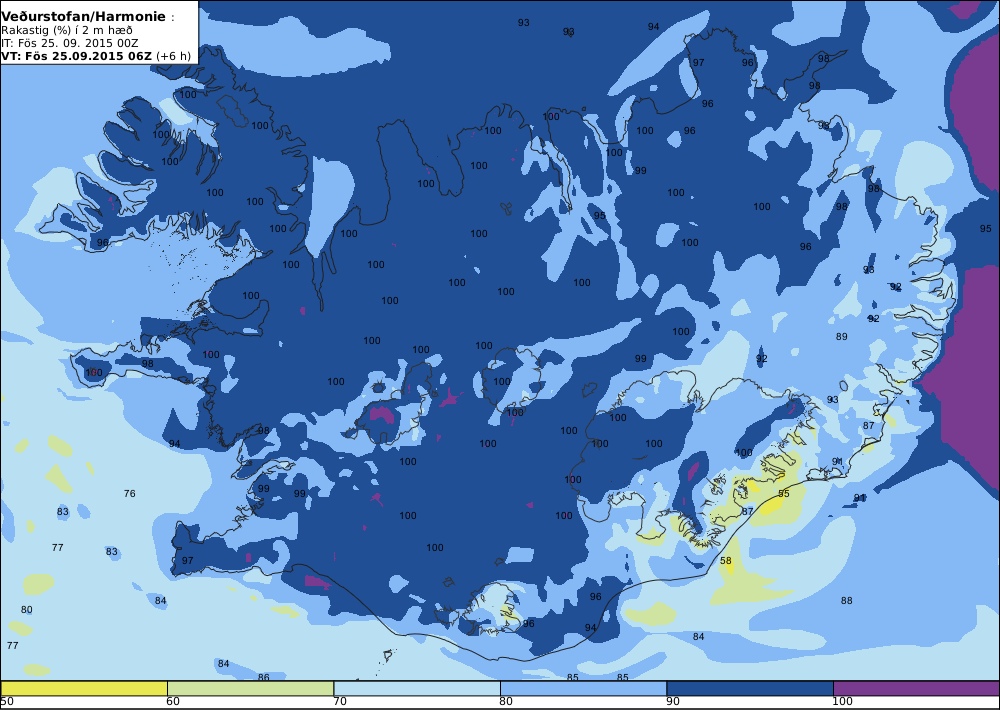The image size is (1000, 710).
Task: Click the dark blue 90–100 legend band
Action: tap(749, 688)
